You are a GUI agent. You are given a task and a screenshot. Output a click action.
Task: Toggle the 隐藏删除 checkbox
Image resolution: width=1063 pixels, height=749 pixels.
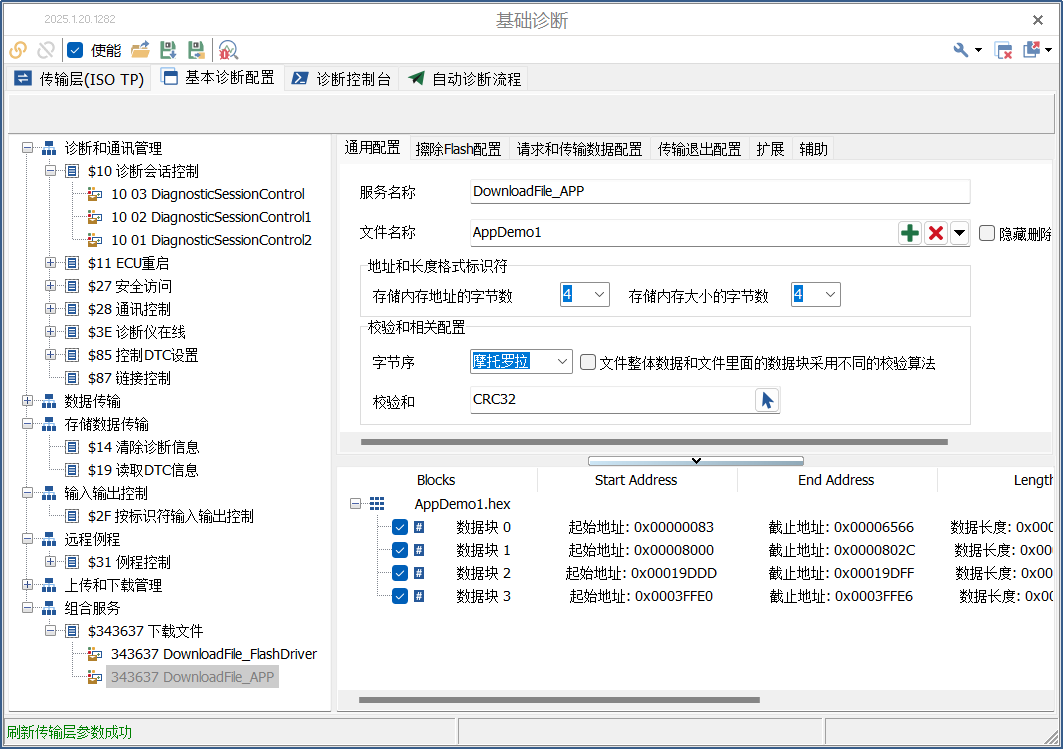(987, 233)
